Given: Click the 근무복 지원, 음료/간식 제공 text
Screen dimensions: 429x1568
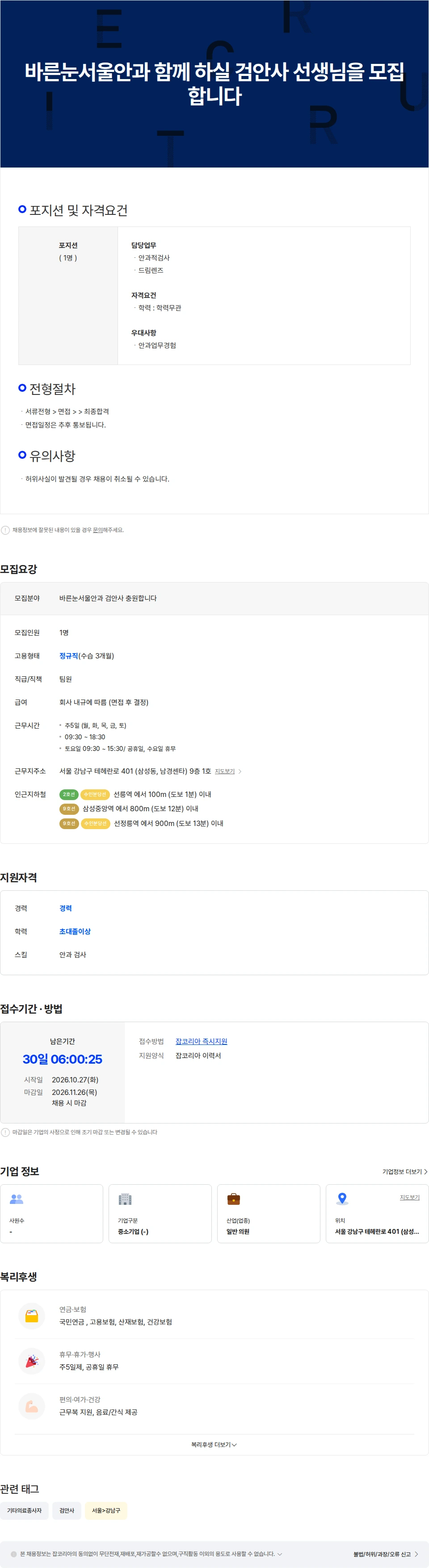Looking at the screenshot, I should [98, 1412].
